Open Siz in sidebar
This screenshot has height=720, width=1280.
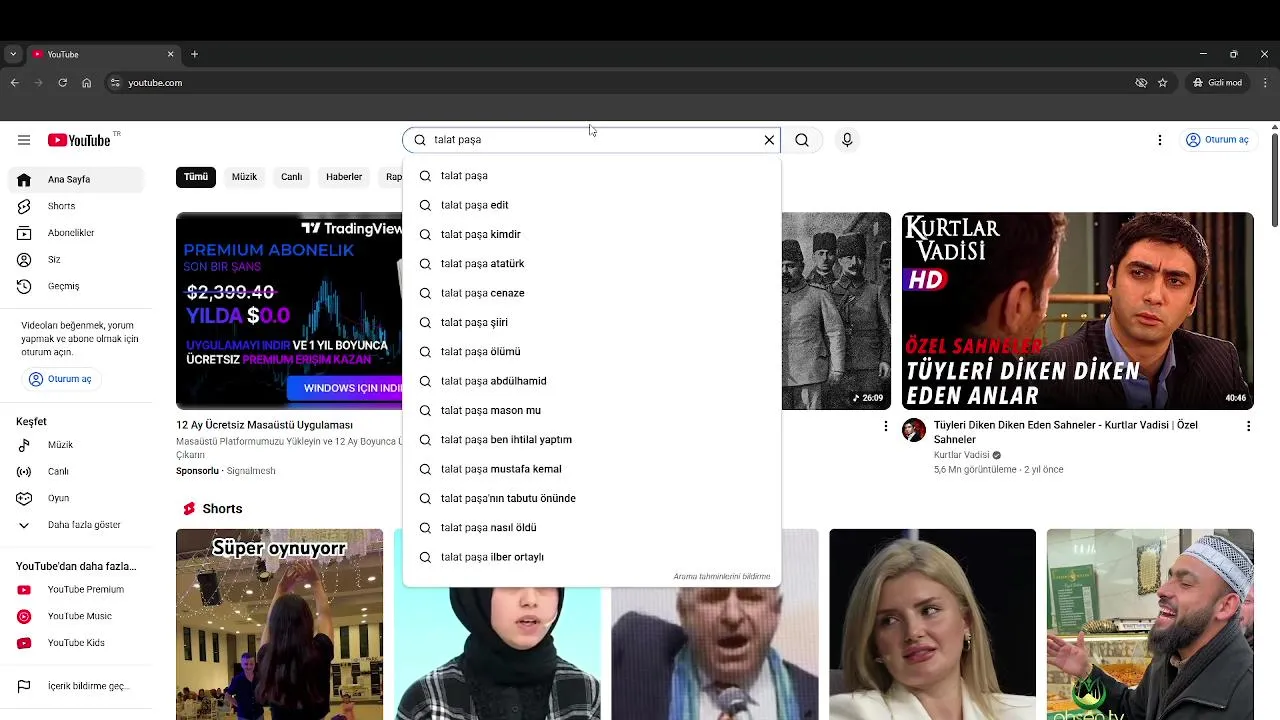[76, 259]
